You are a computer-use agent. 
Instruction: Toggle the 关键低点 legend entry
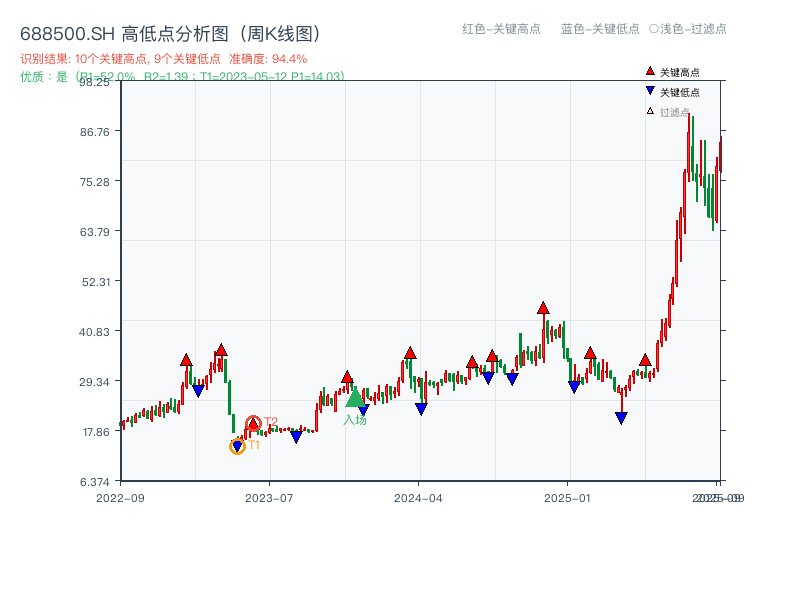coord(673,92)
